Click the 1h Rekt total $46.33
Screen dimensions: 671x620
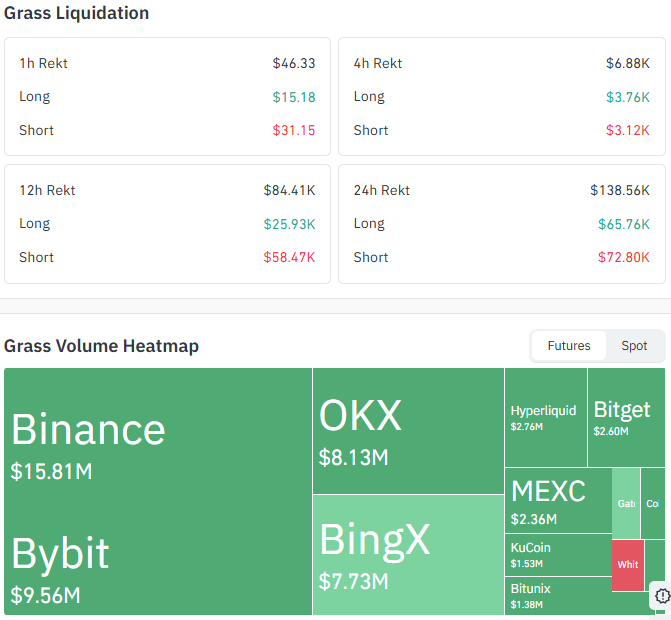[x=294, y=63]
